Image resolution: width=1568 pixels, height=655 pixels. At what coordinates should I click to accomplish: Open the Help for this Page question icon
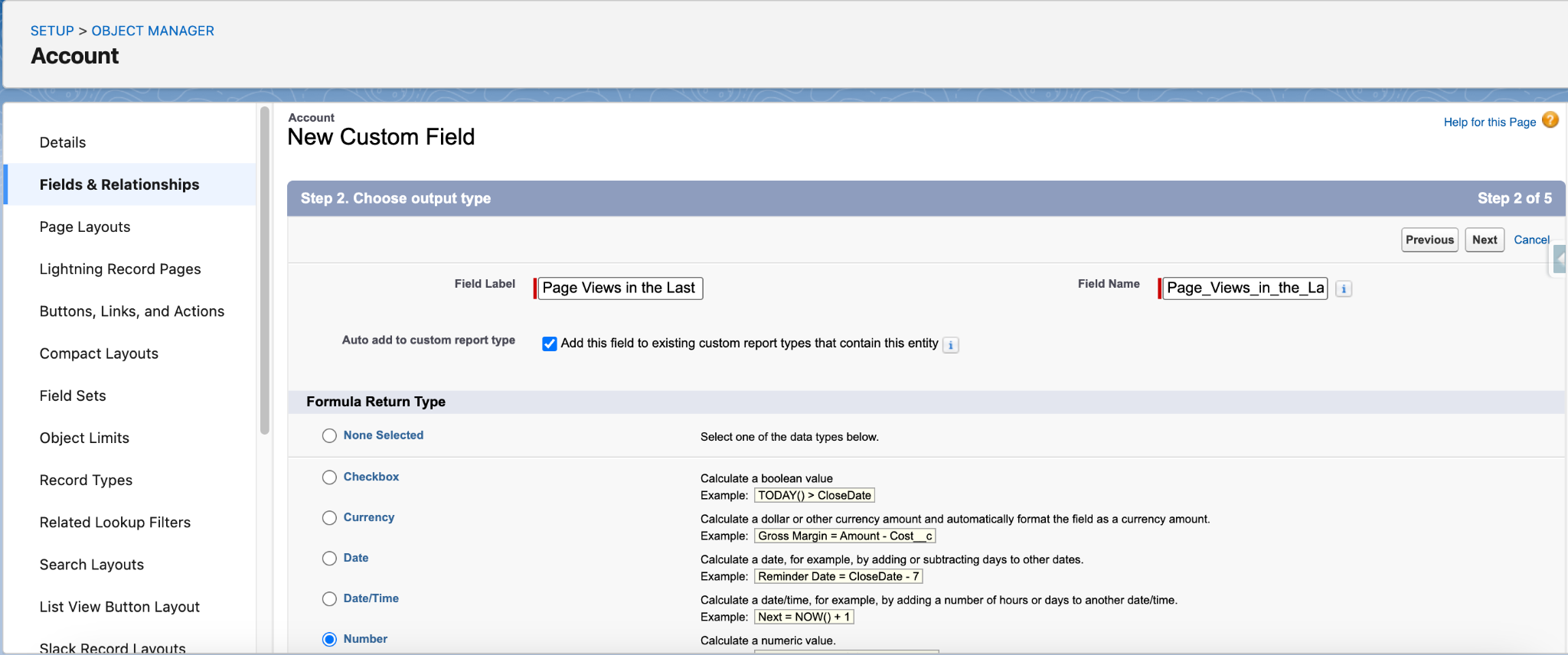tap(1550, 120)
